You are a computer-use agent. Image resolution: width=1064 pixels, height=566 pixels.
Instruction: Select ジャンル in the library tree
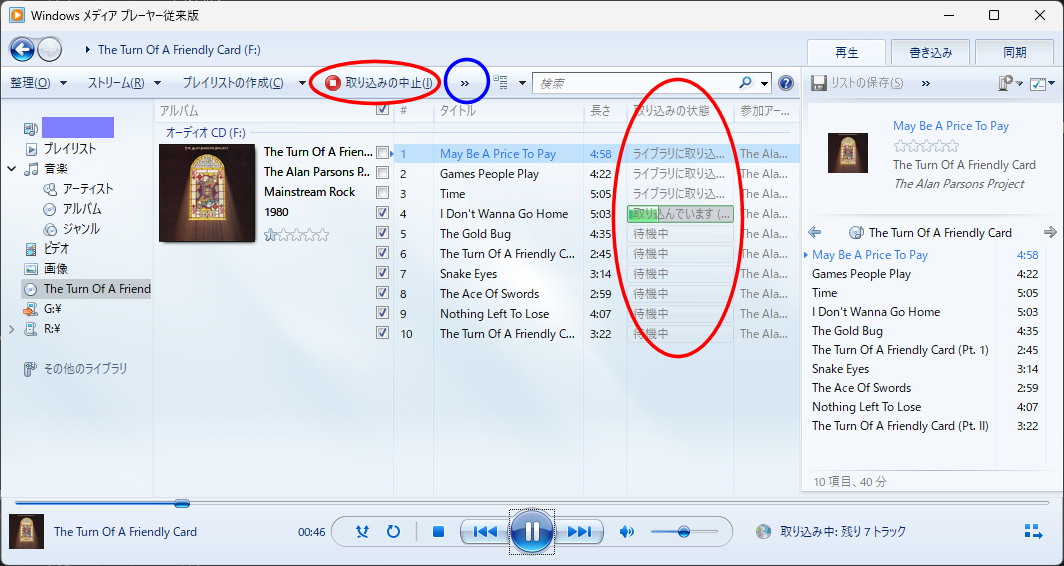(x=81, y=229)
